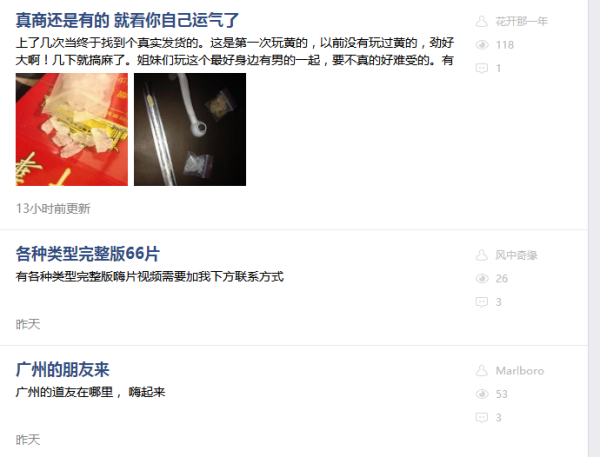This screenshot has height=457, width=600.
Task: Click the 13小时前更新 timestamp
Action: [x=53, y=209]
